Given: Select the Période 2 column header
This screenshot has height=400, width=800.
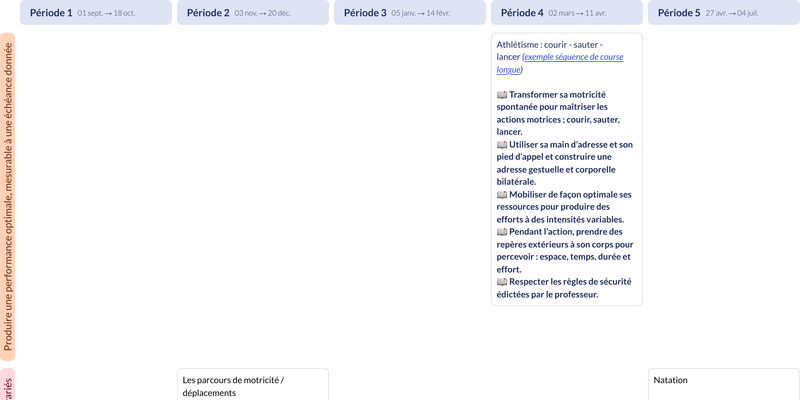Looking at the screenshot, I should pos(253,12).
